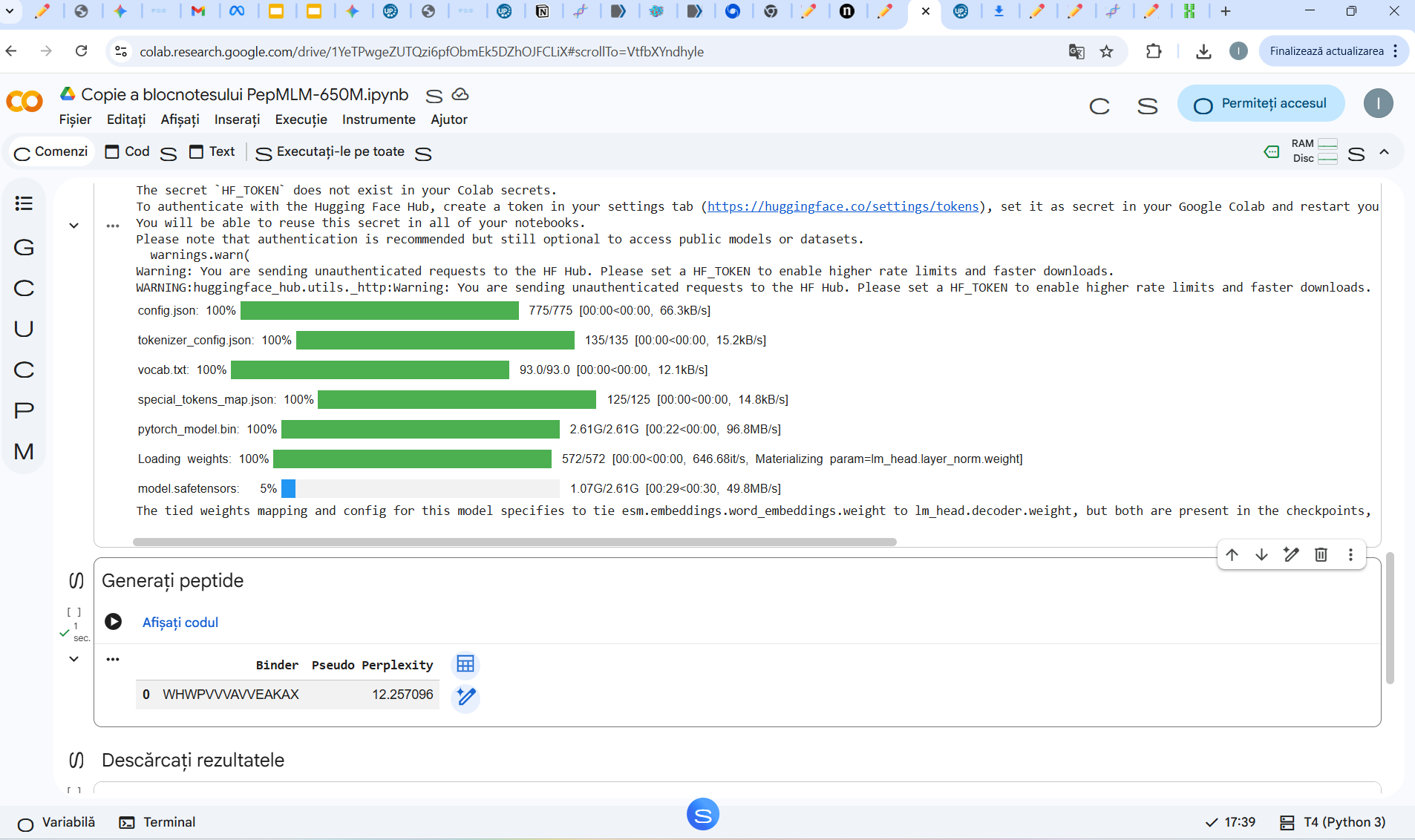Open RAM Disc resources indicator
Image resolution: width=1415 pixels, height=840 pixels.
[x=1314, y=151]
